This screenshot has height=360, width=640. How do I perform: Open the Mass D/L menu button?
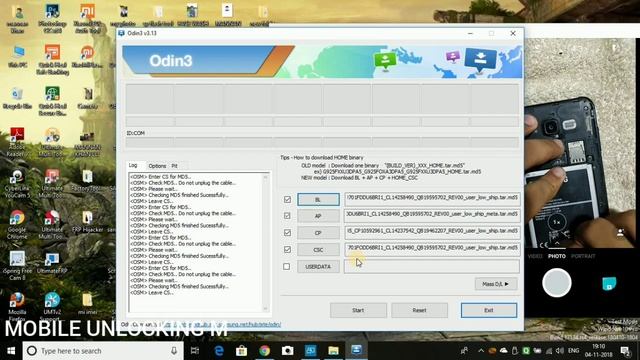coord(496,284)
